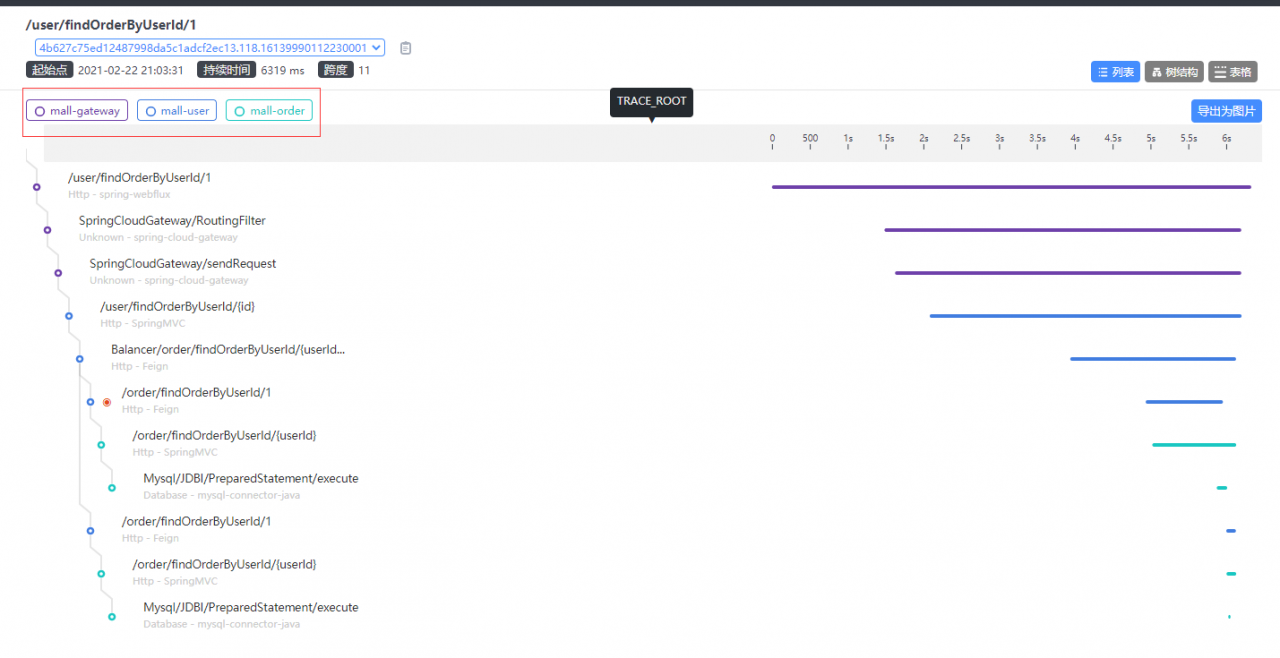Click the 起始点 start time label
This screenshot has width=1280, height=658.
(49, 70)
